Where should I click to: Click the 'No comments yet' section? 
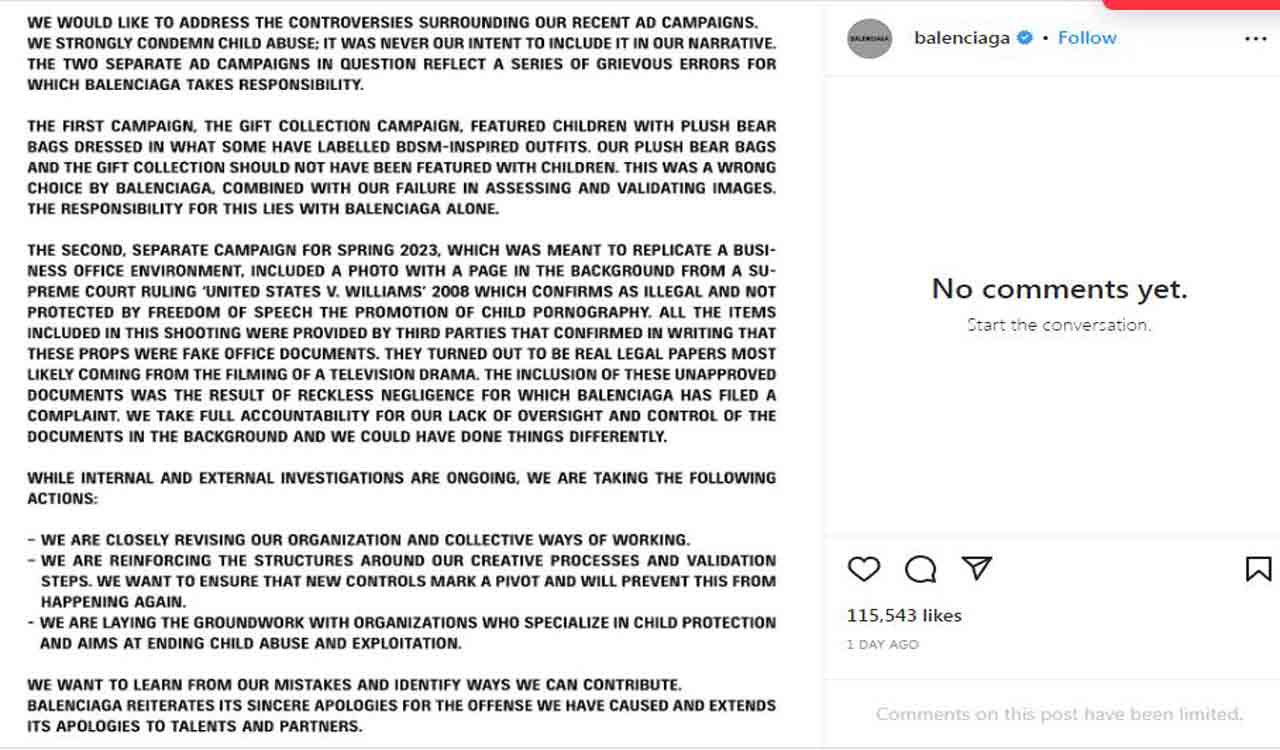click(x=1058, y=288)
